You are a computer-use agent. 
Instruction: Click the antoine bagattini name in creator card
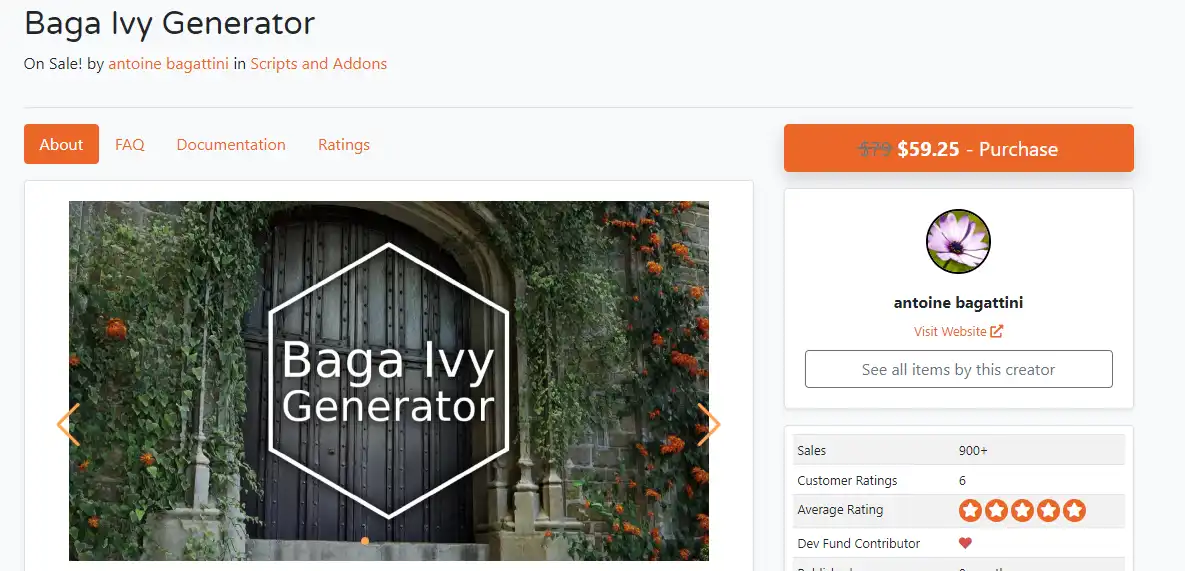click(958, 303)
